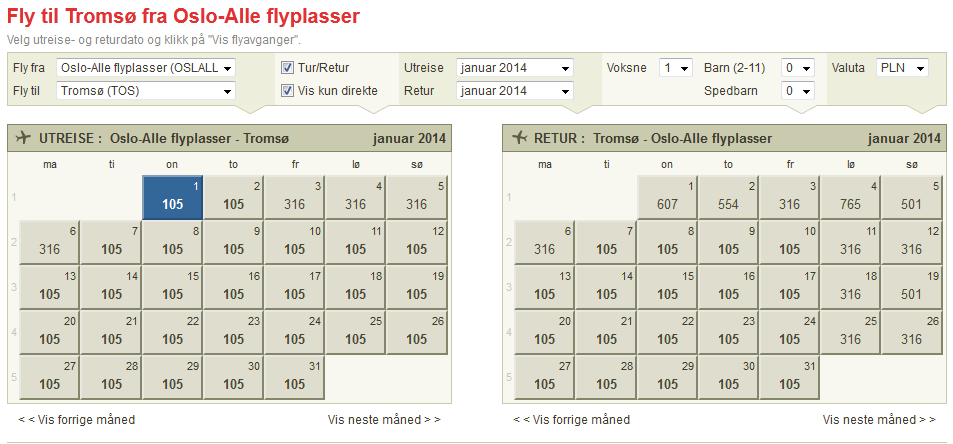This screenshot has width=953, height=444.
Task: Select January 19 return priced 501
Action: pyautogui.click(x=912, y=287)
